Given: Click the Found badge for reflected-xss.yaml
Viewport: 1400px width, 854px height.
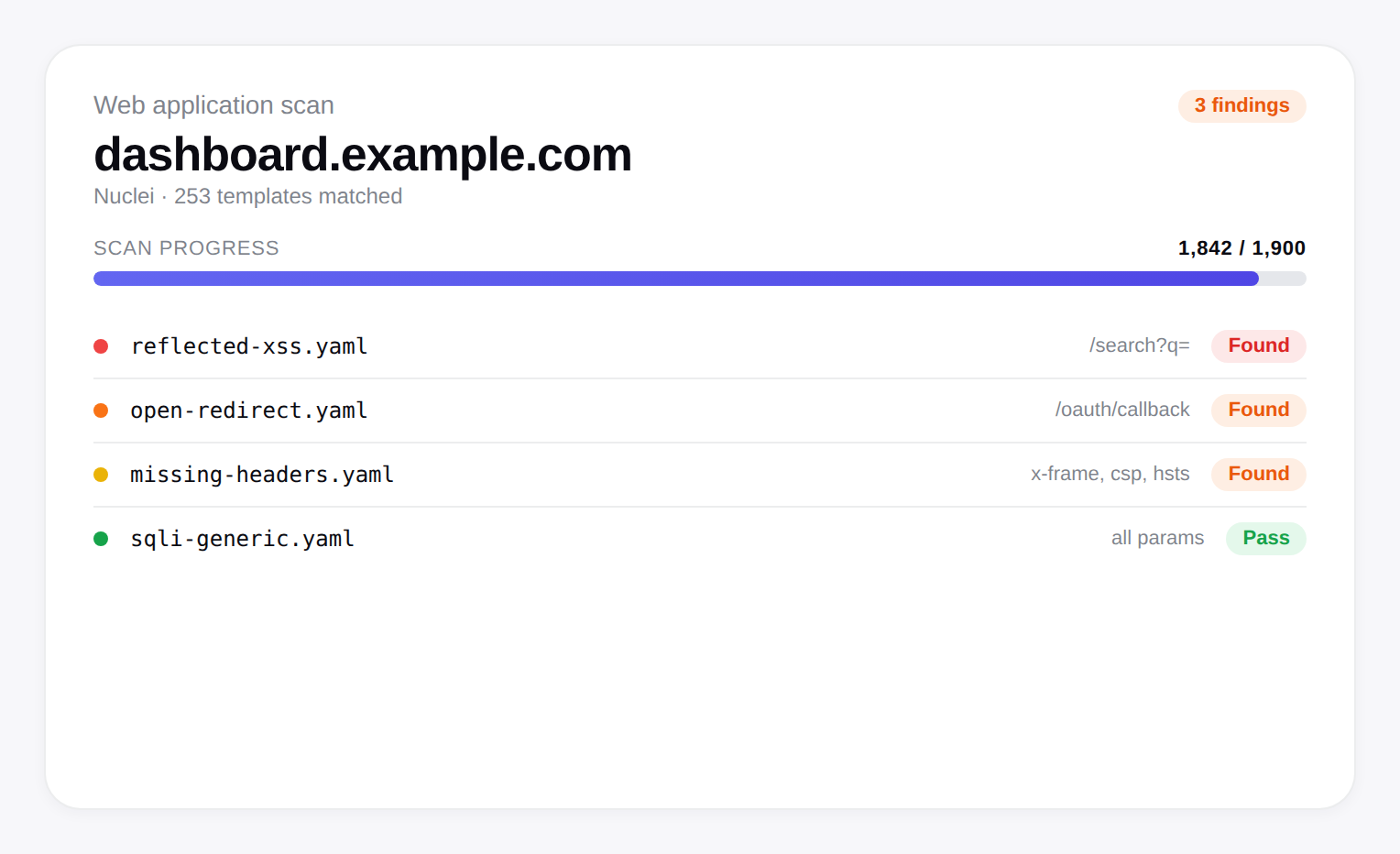Looking at the screenshot, I should click(1258, 346).
